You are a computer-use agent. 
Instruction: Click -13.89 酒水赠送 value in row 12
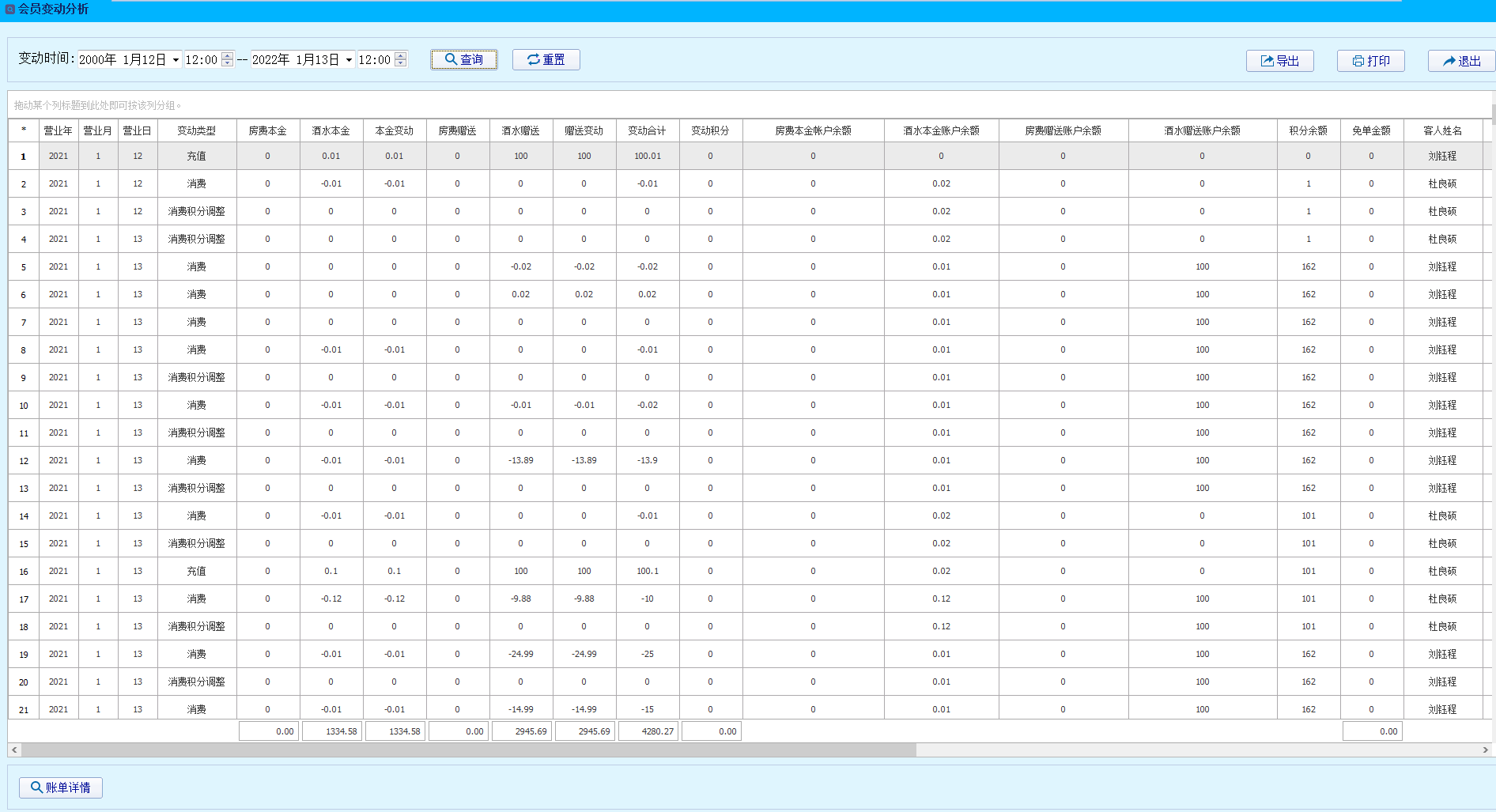pyautogui.click(x=521, y=460)
